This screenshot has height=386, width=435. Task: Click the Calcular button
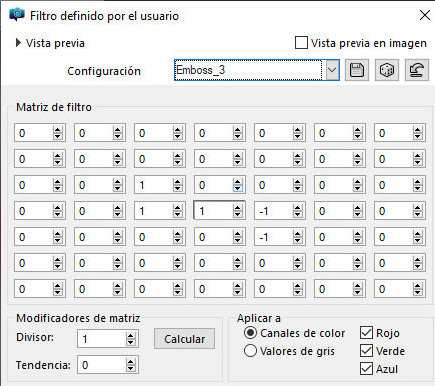pos(184,339)
